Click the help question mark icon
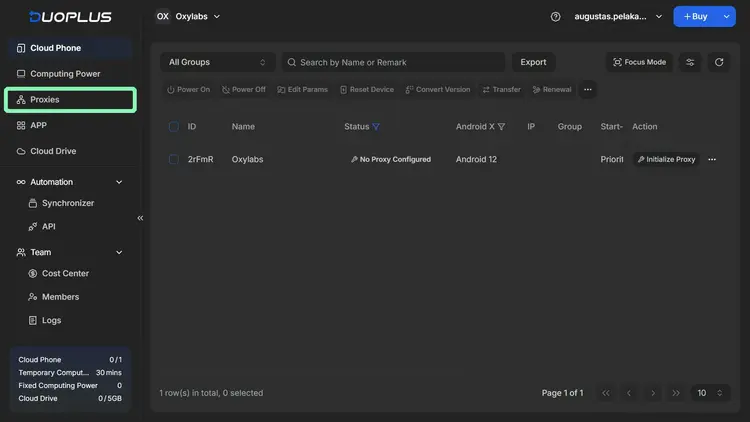The height and width of the screenshot is (422, 750). (556, 17)
